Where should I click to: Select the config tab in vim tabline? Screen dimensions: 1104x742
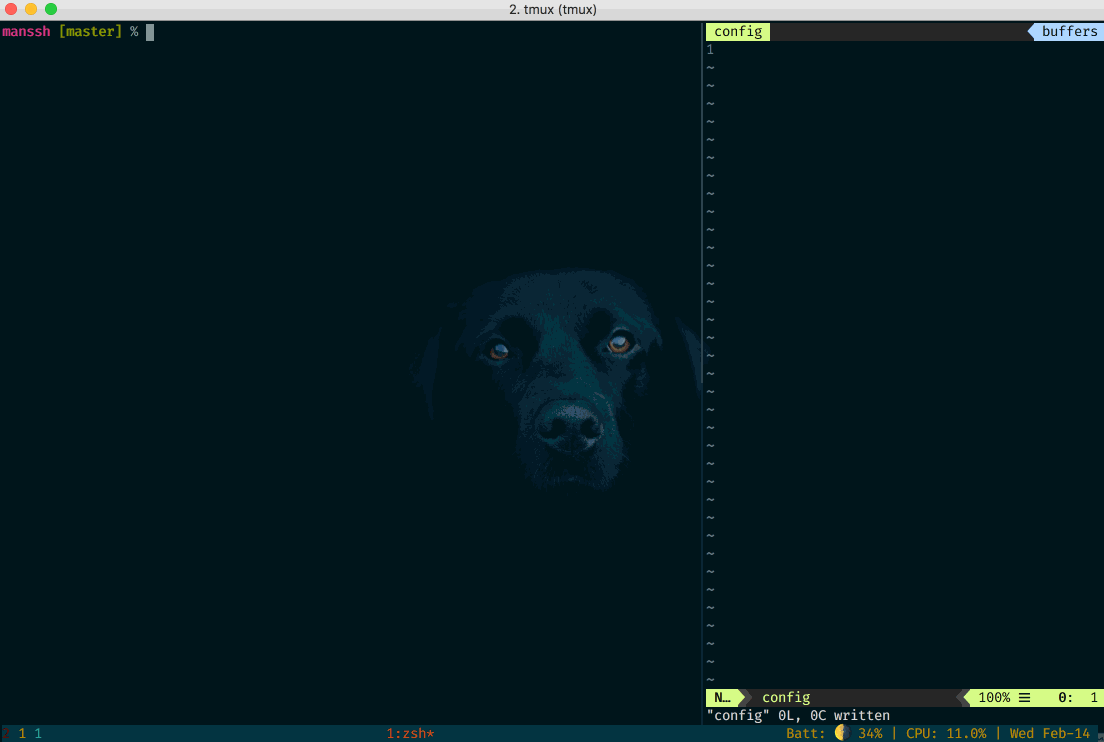coord(738,31)
